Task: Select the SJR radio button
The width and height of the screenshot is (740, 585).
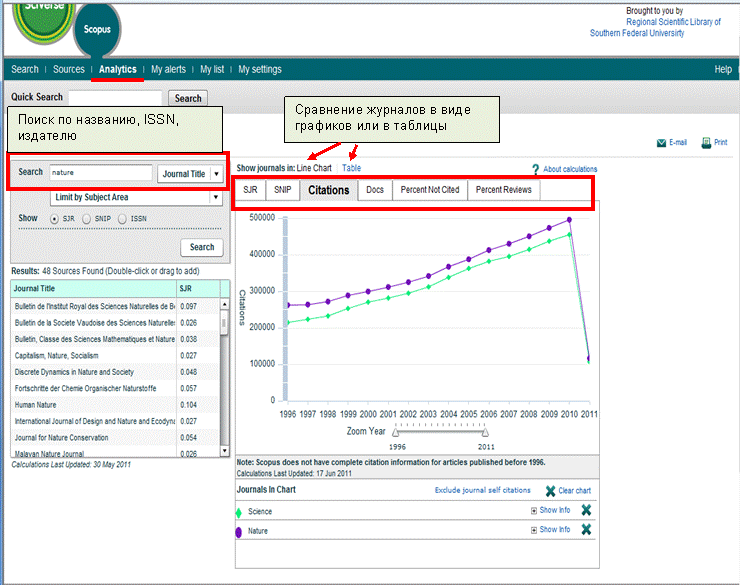Action: pos(55,219)
